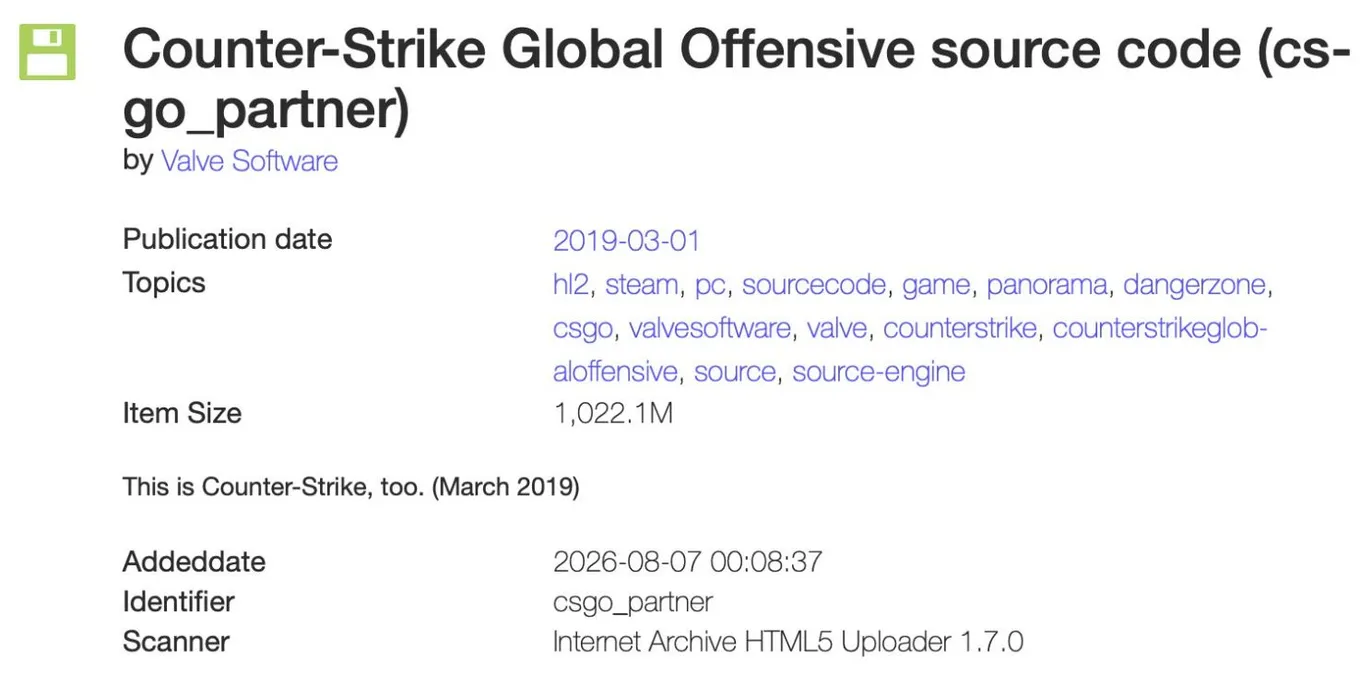The image size is (1360, 696).
Task: Follow the counterstrike topic link
Action: tap(959, 328)
